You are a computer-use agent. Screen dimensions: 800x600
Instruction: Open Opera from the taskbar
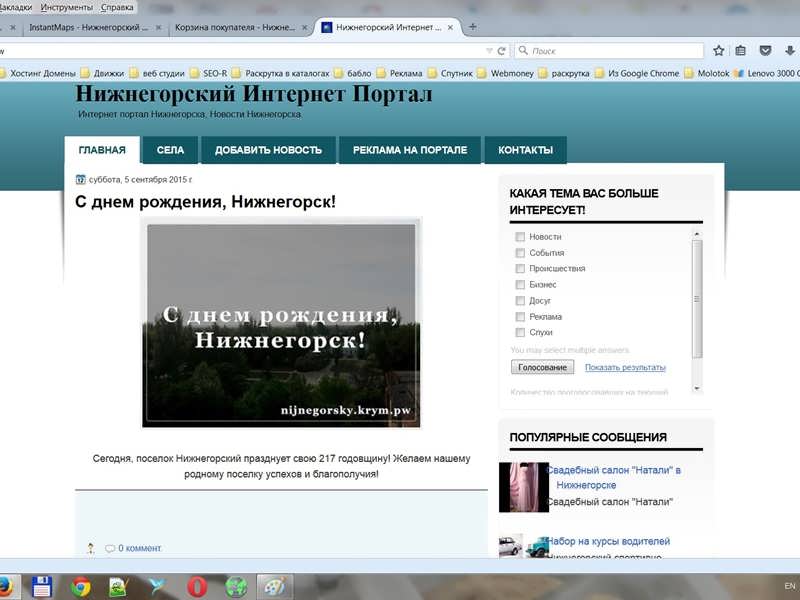click(x=197, y=587)
